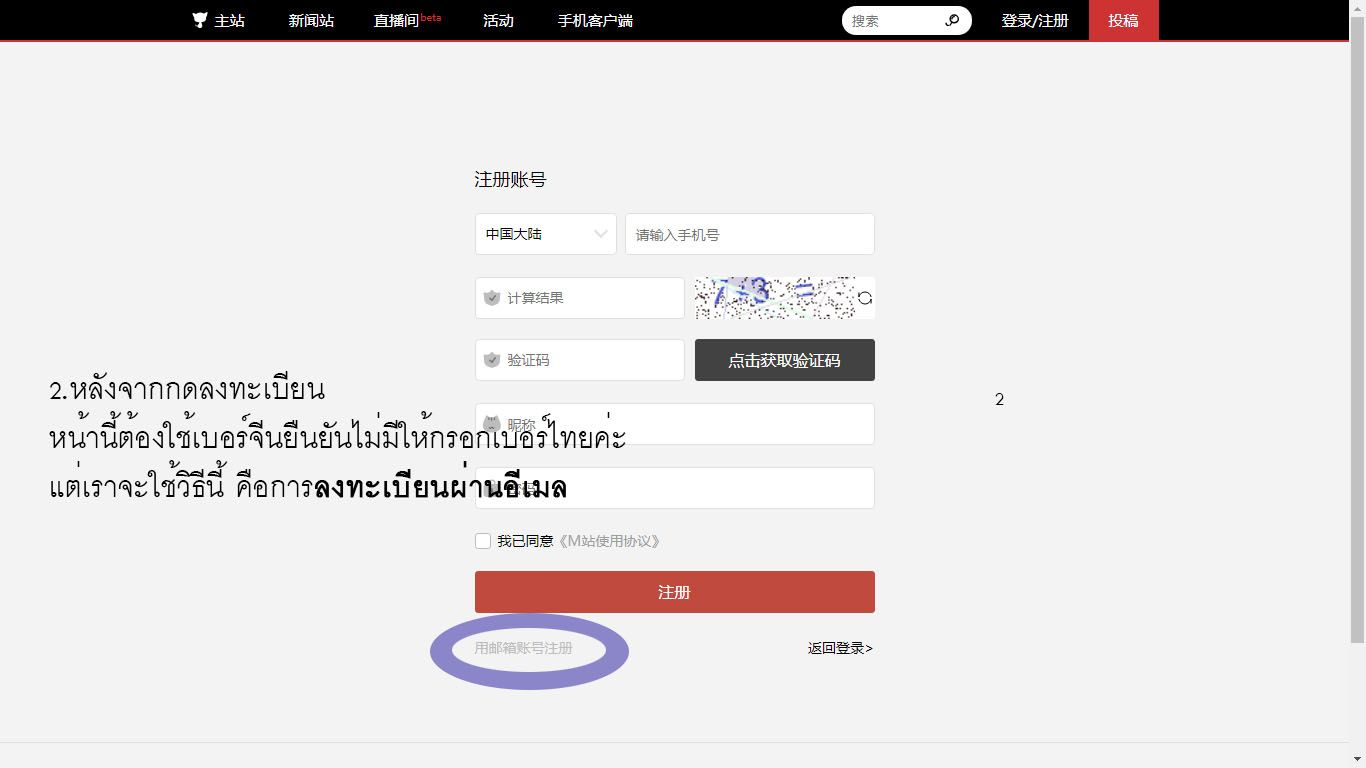Open the 中国大陆 region dropdown
Screen dimensions: 1366x768
pyautogui.click(x=545, y=234)
